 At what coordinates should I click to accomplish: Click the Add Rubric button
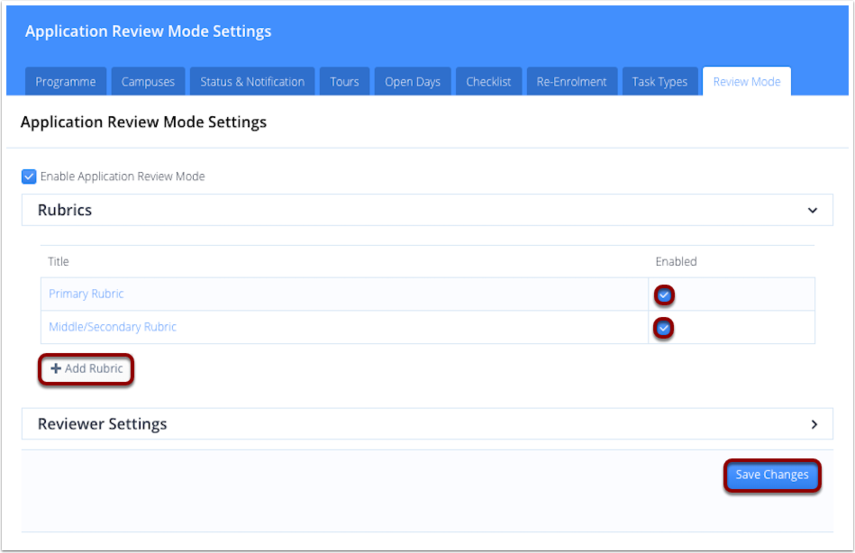pos(86,369)
